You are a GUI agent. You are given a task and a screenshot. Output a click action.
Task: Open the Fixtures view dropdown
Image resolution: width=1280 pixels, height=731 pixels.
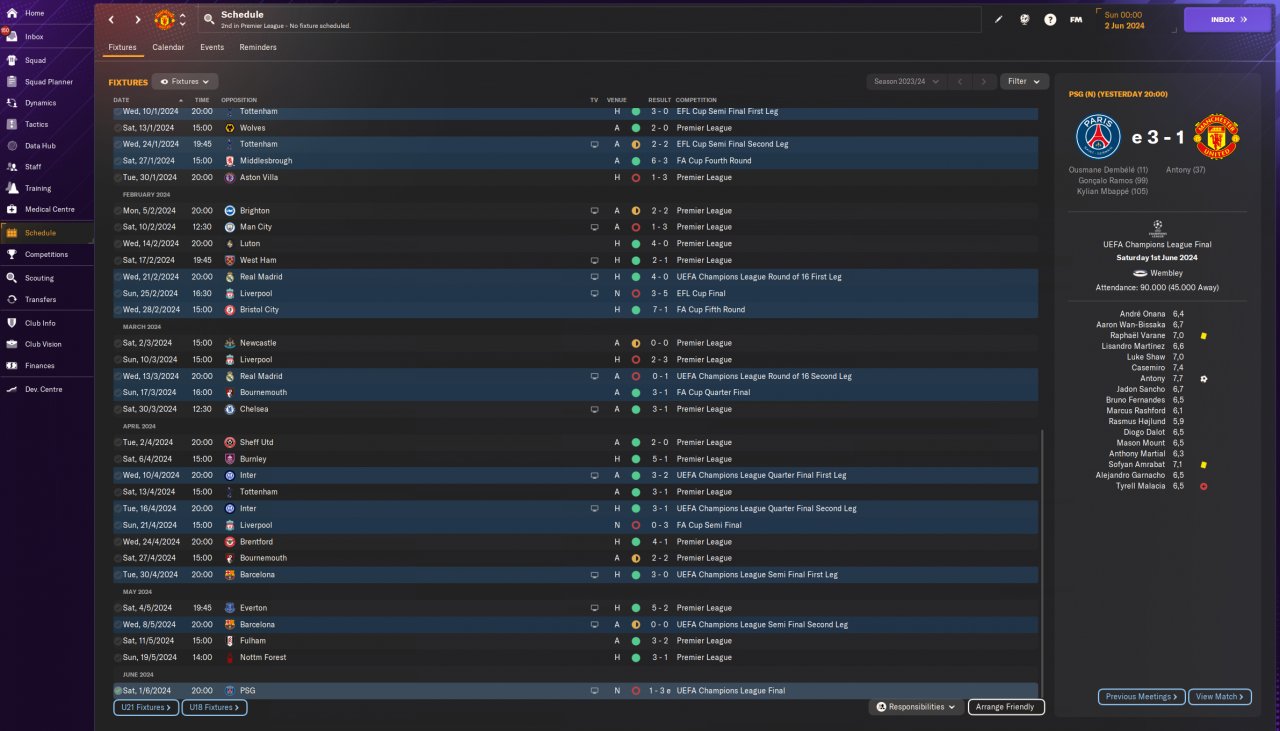coord(186,82)
